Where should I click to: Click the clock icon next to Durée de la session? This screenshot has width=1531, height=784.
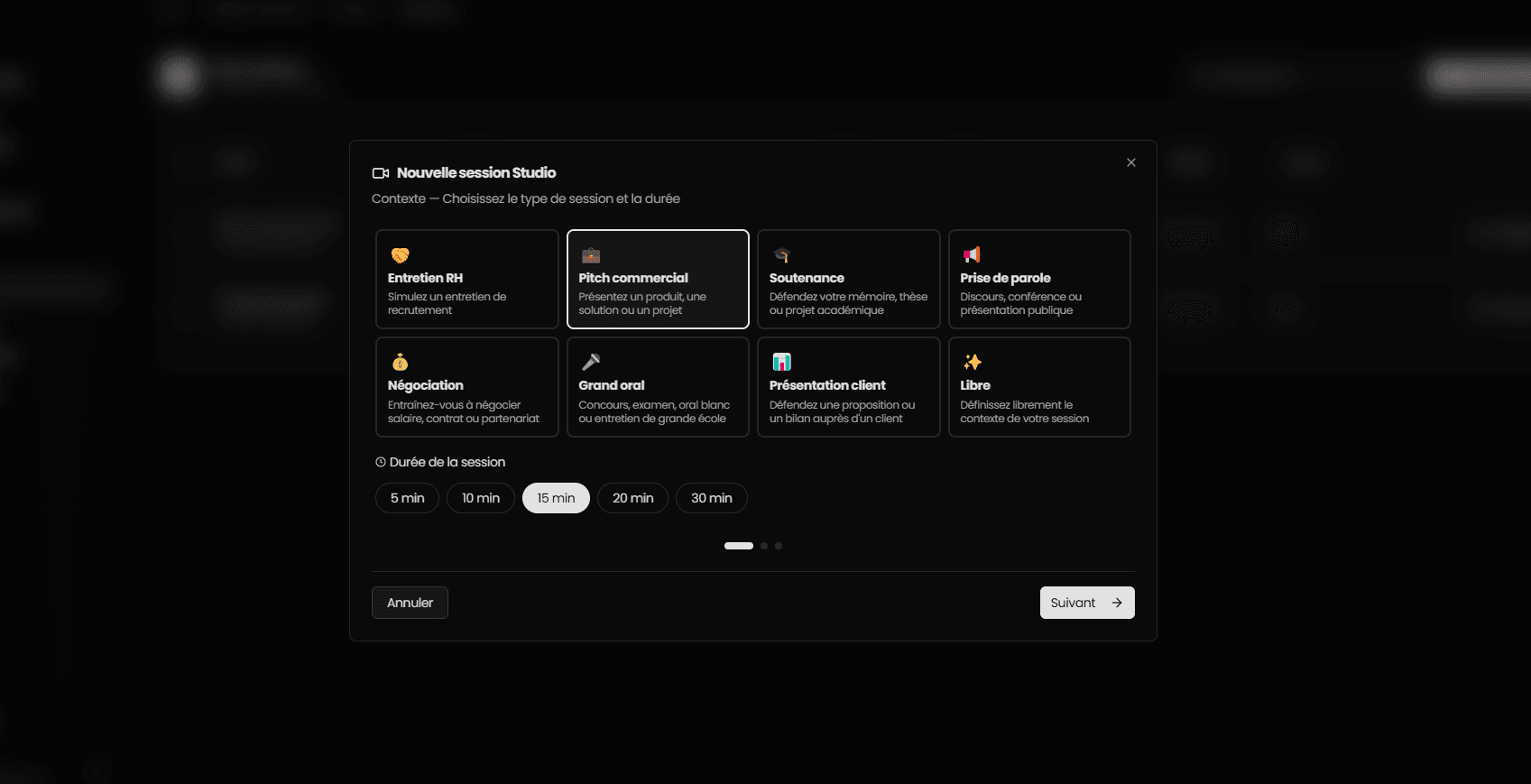[x=381, y=462]
